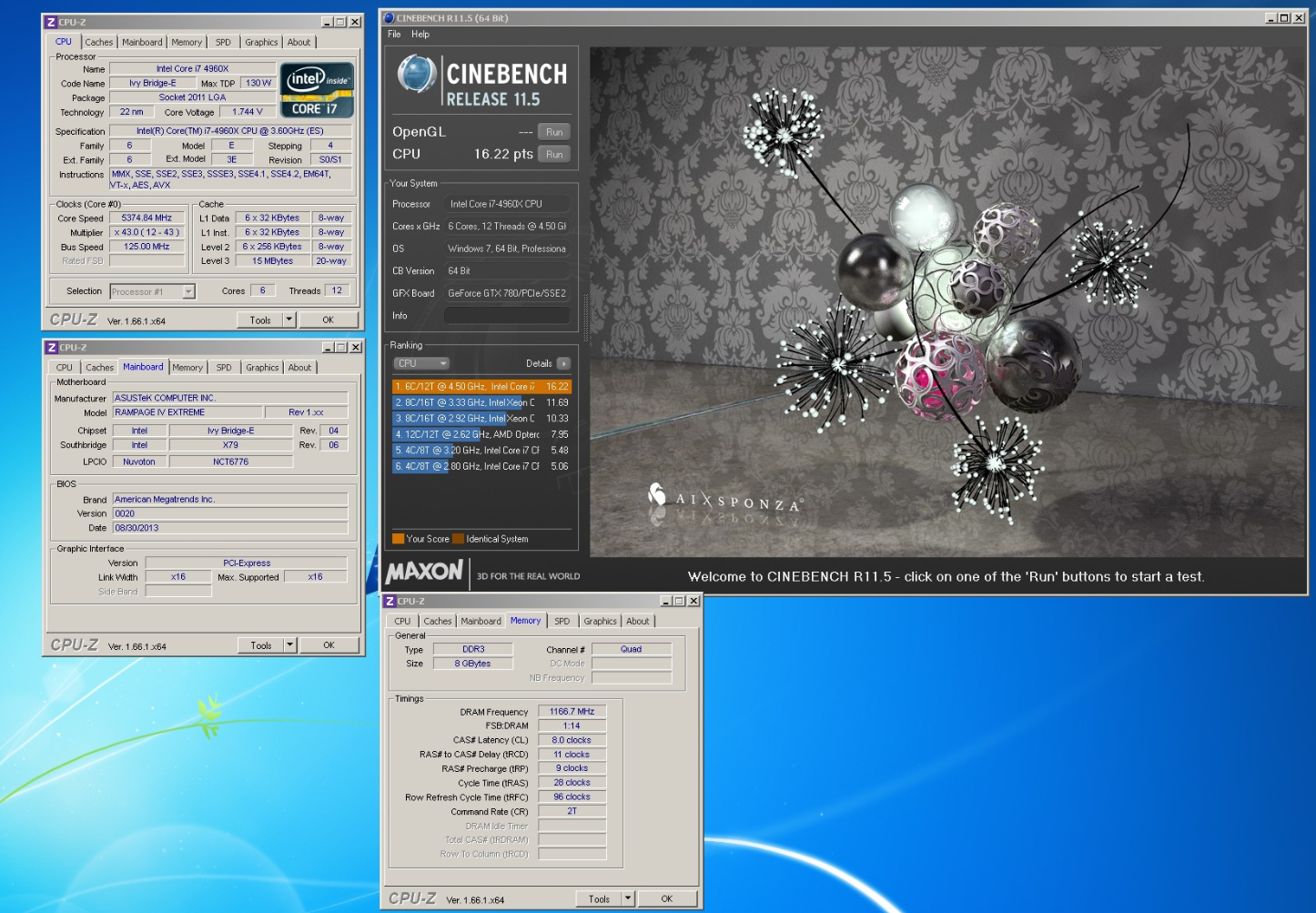Run the CPU benchmark test

[554, 155]
